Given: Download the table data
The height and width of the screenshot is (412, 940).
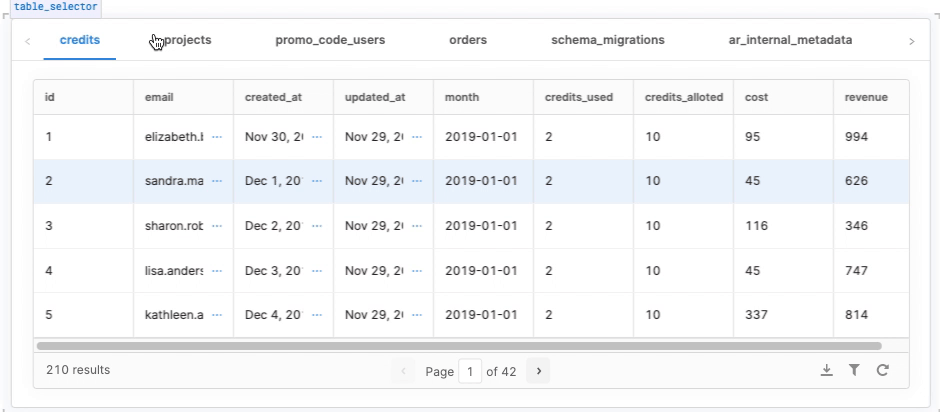Looking at the screenshot, I should (827, 371).
